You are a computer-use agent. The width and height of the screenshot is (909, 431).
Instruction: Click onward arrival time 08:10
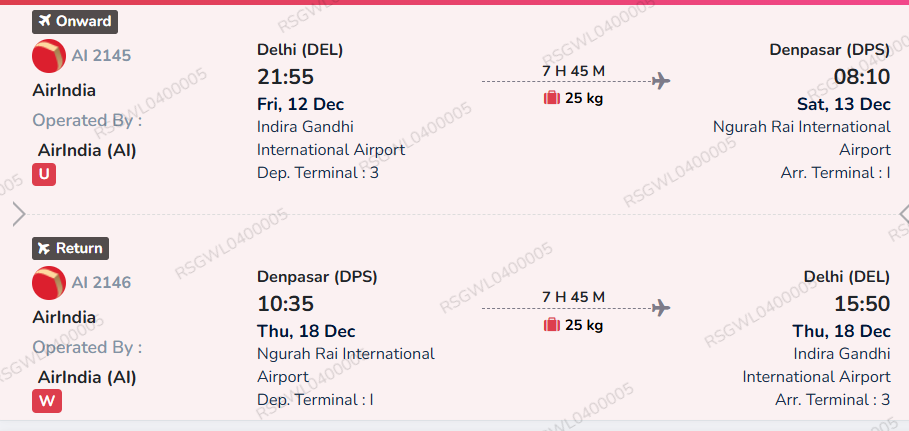click(862, 77)
